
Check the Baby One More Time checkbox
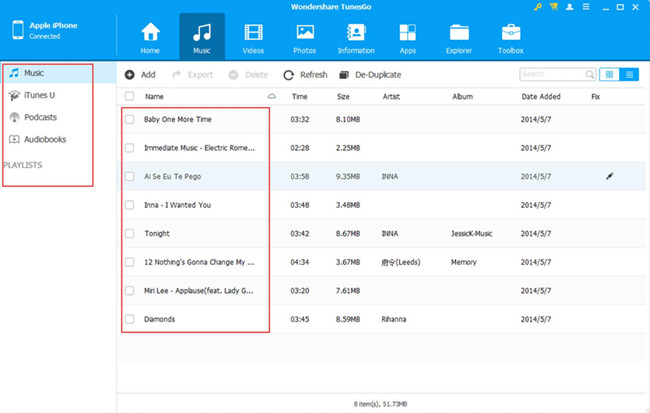(129, 119)
